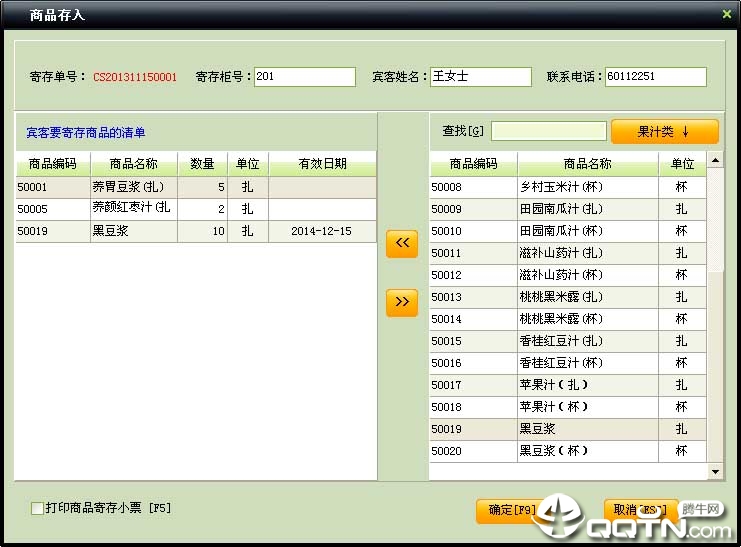The width and height of the screenshot is (741, 547).
Task: Enable 打印商品寄存小票 checkbox
Action: click(x=38, y=508)
